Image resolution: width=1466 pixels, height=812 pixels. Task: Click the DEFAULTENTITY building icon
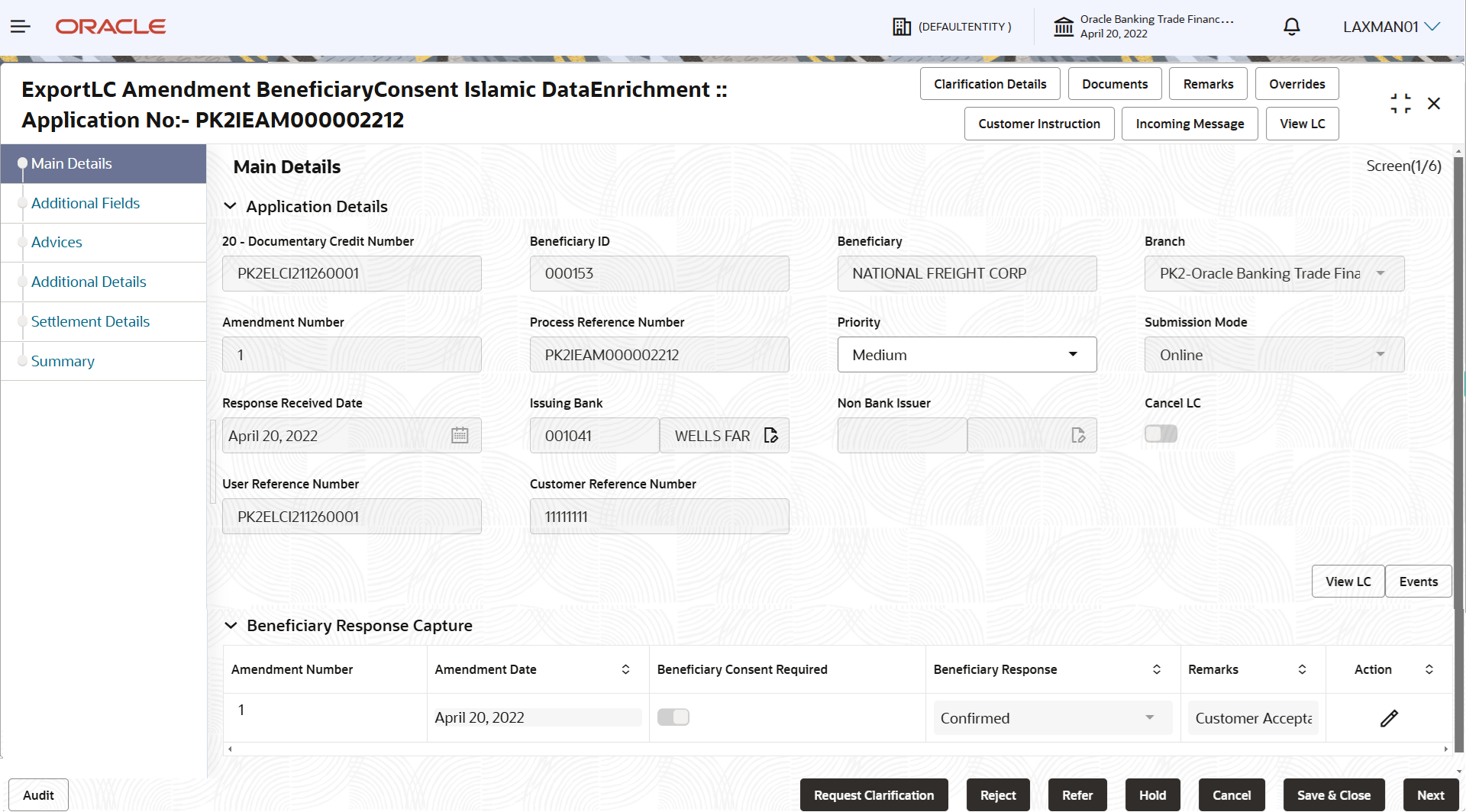[x=902, y=26]
